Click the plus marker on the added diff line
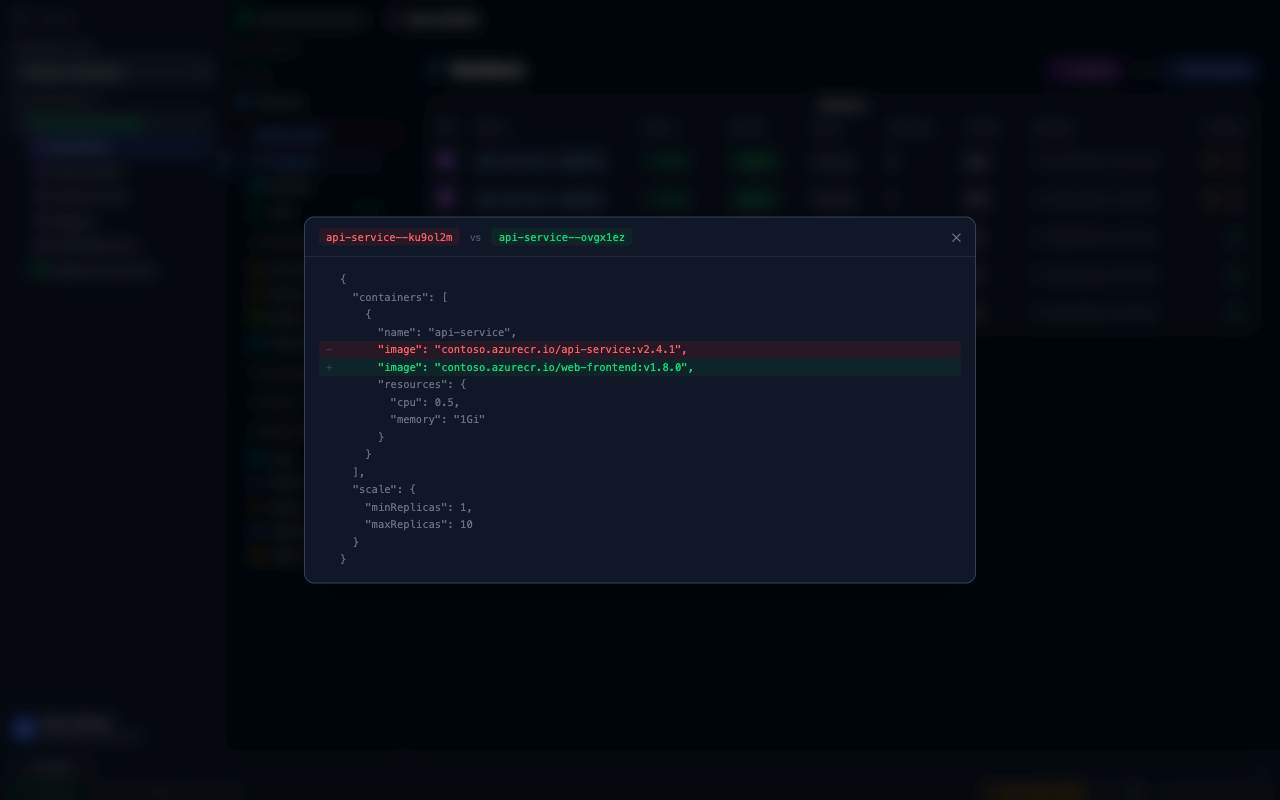Viewport: 1280px width, 800px height. (329, 367)
